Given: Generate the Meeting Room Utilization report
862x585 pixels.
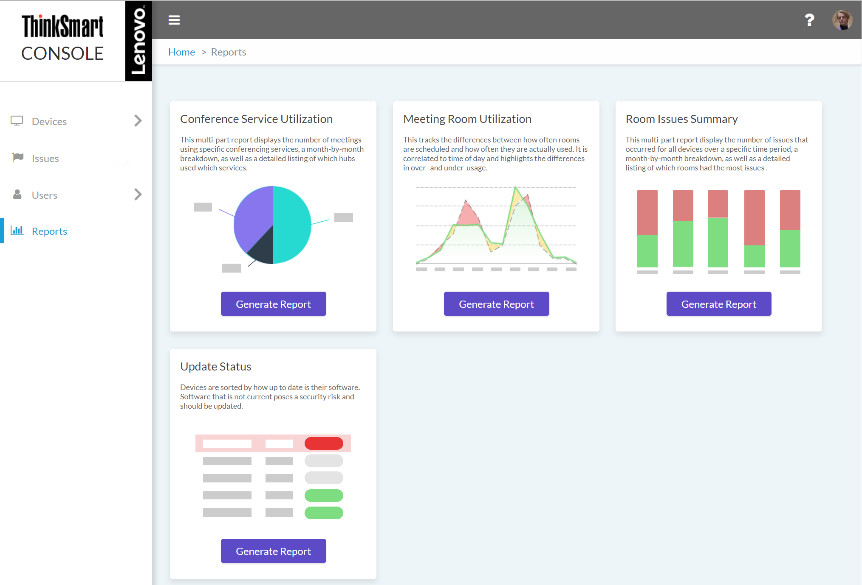Looking at the screenshot, I should tap(496, 304).
